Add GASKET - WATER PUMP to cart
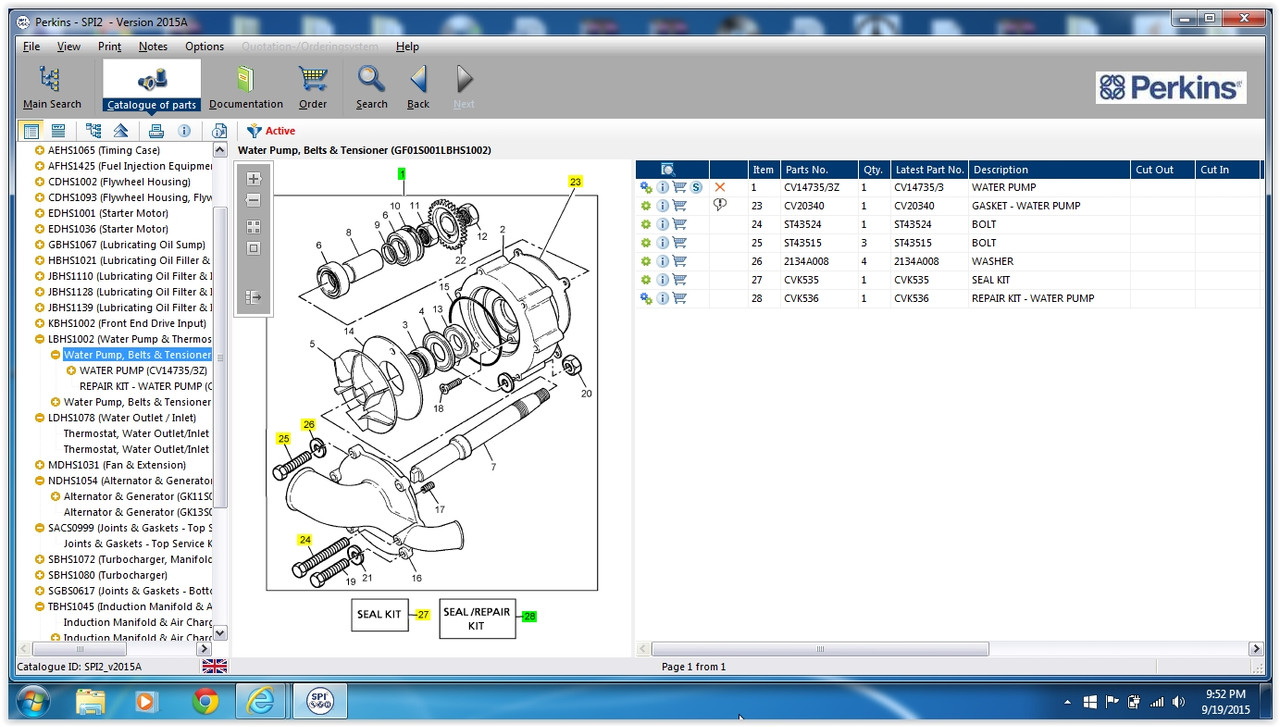Viewport: 1280px width, 727px height. [679, 206]
